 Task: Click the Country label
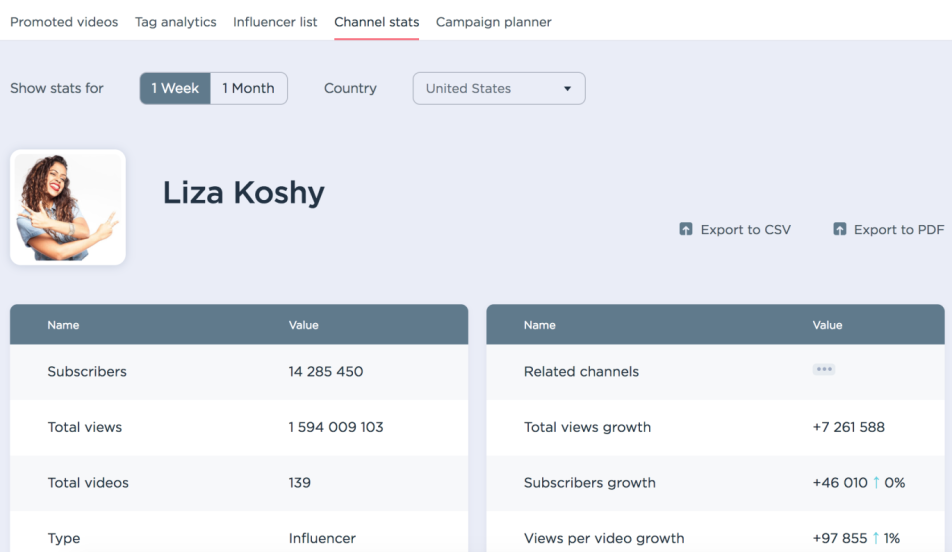click(350, 88)
